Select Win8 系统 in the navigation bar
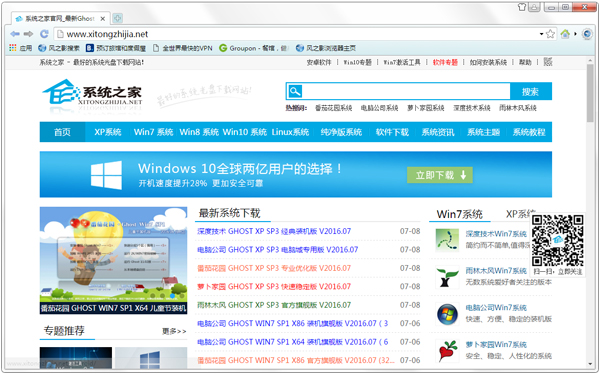This screenshot has height=374, width=600. pos(199,132)
